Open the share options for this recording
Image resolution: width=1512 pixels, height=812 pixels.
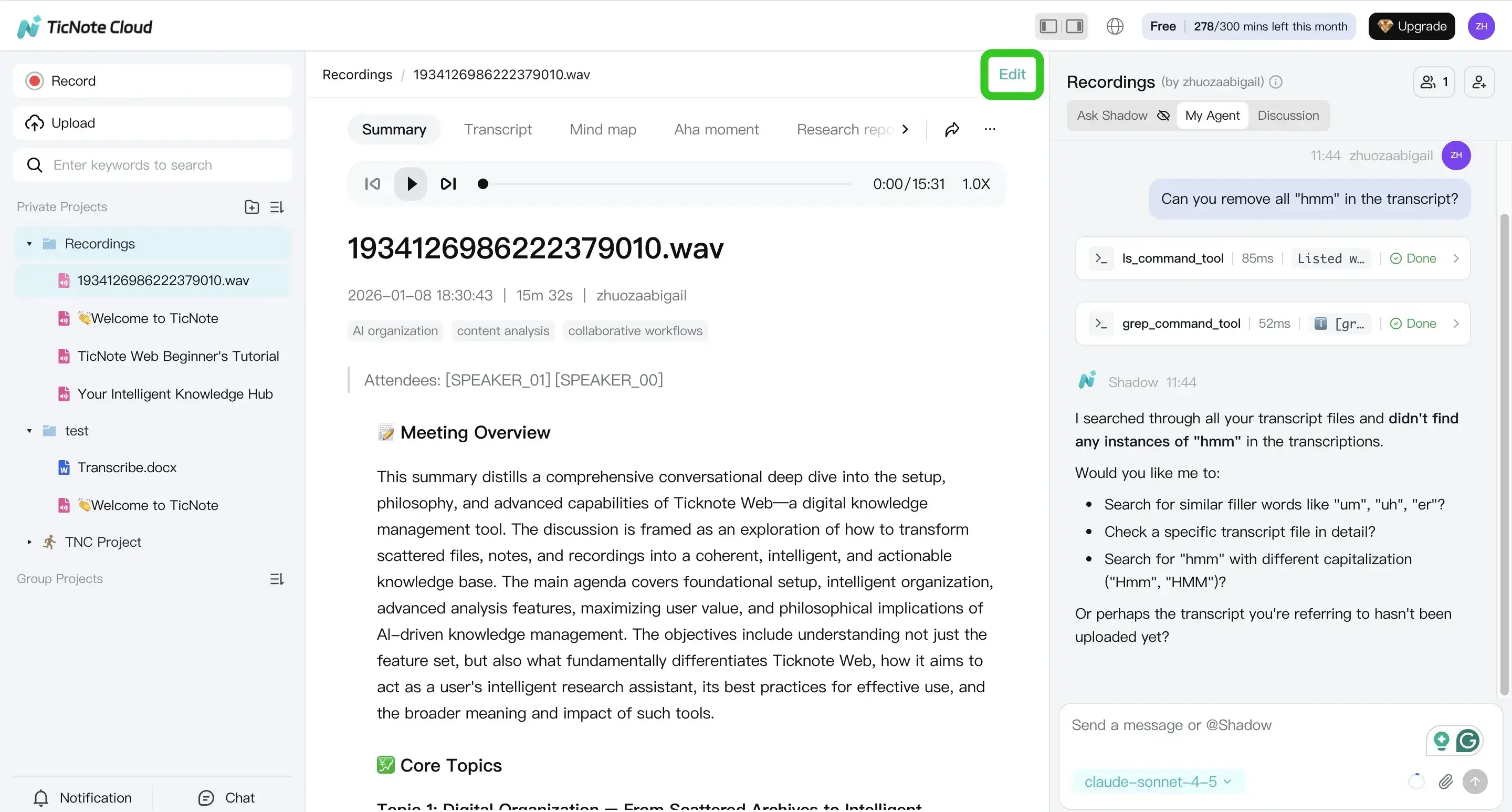click(x=951, y=129)
